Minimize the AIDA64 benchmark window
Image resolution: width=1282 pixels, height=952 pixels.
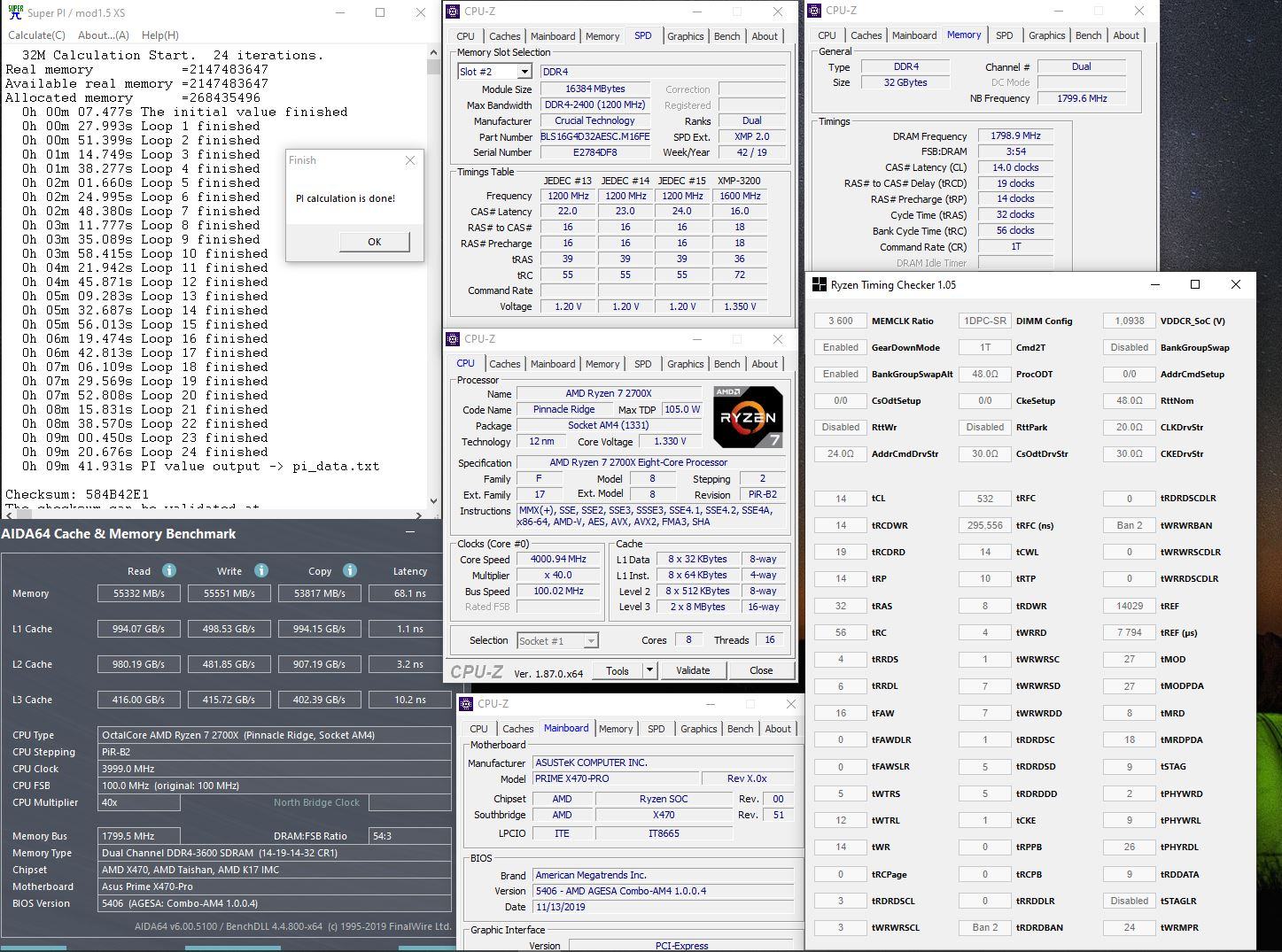[410, 533]
